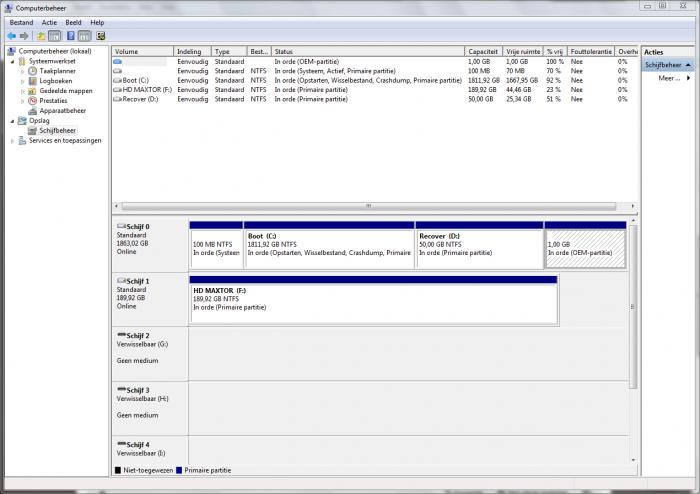Expand the Logboeken tree node
This screenshot has height=494, width=700.
click(22, 81)
